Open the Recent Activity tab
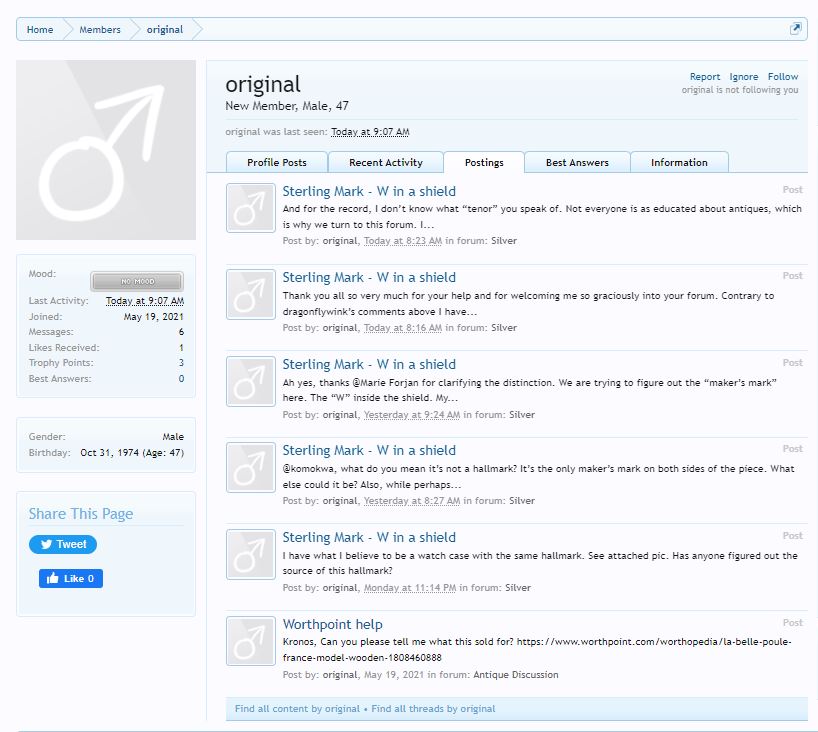818x732 pixels. click(x=386, y=162)
